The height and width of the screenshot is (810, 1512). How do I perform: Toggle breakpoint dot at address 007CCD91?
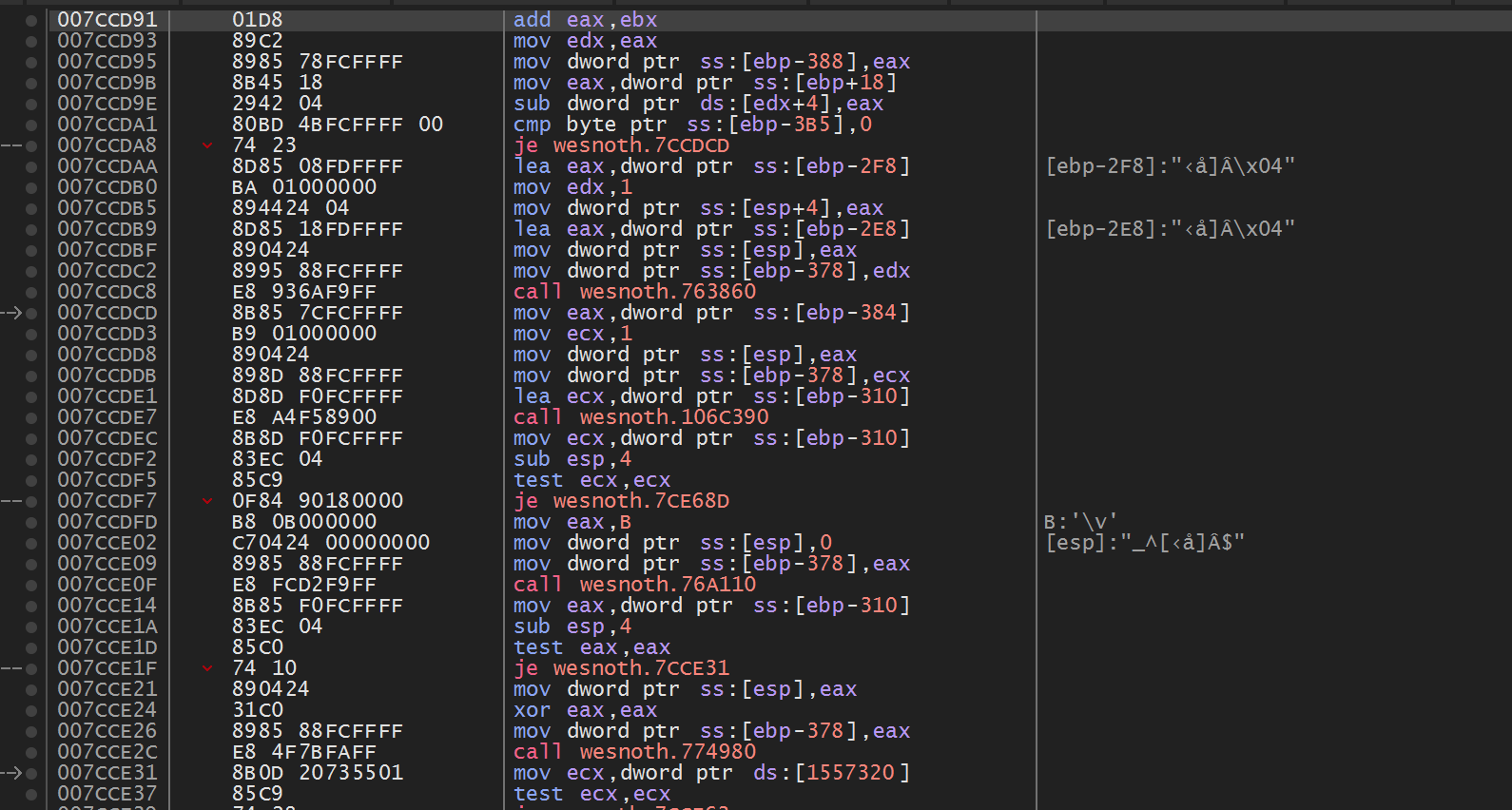click(31, 20)
